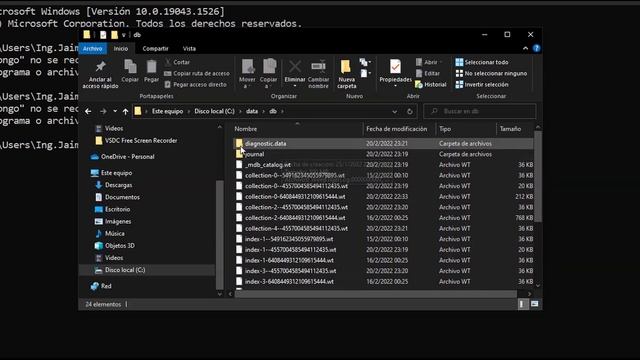The width and height of the screenshot is (640, 360).
Task: Click Cortar scissors option
Action: 178,62
